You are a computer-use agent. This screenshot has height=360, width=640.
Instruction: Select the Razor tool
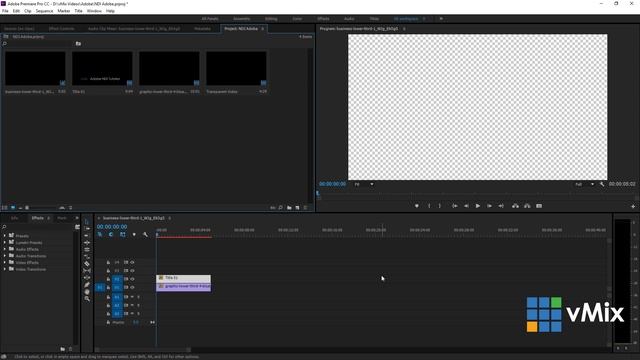tap(87, 264)
